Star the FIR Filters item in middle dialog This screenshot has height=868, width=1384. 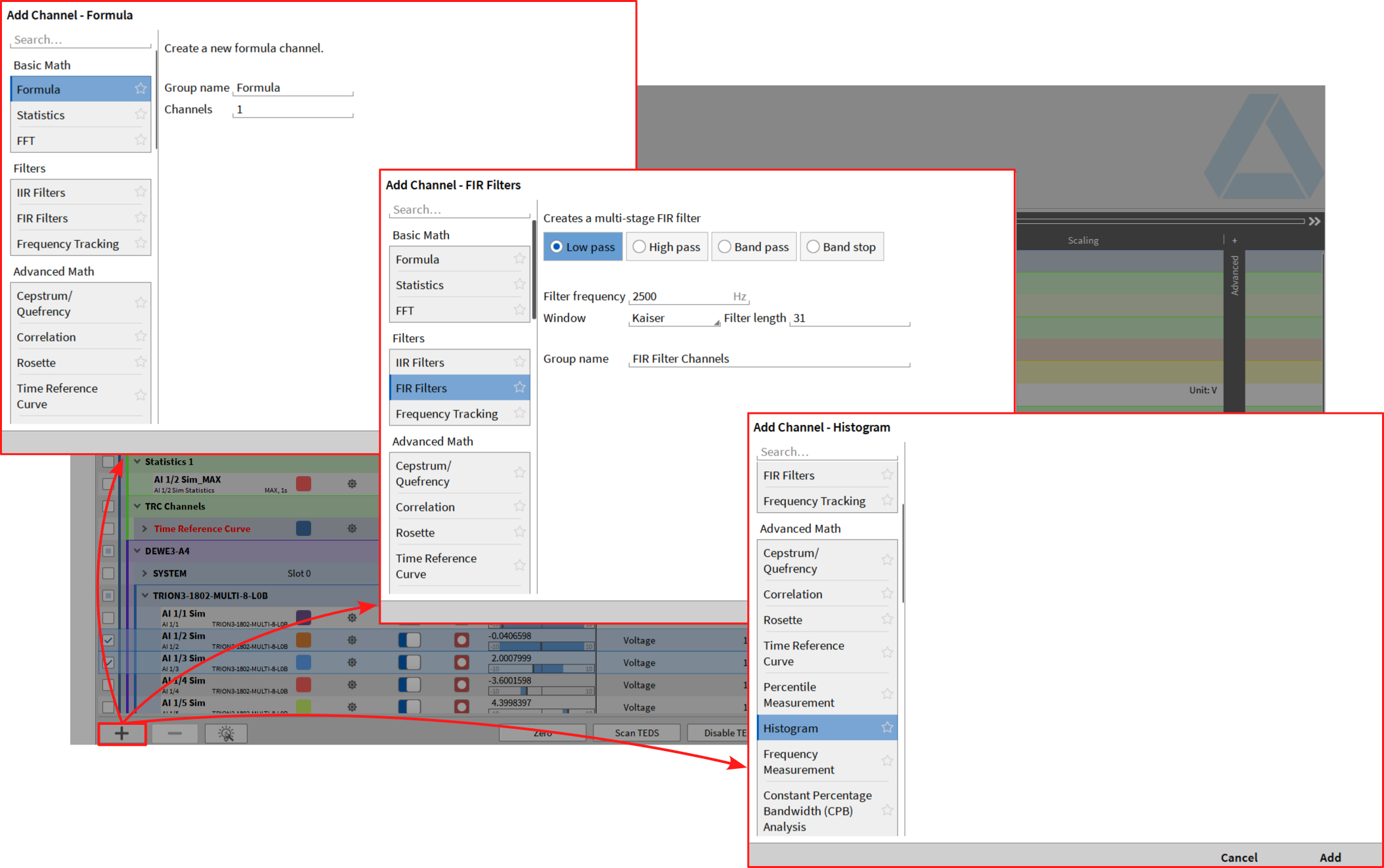[519, 387]
